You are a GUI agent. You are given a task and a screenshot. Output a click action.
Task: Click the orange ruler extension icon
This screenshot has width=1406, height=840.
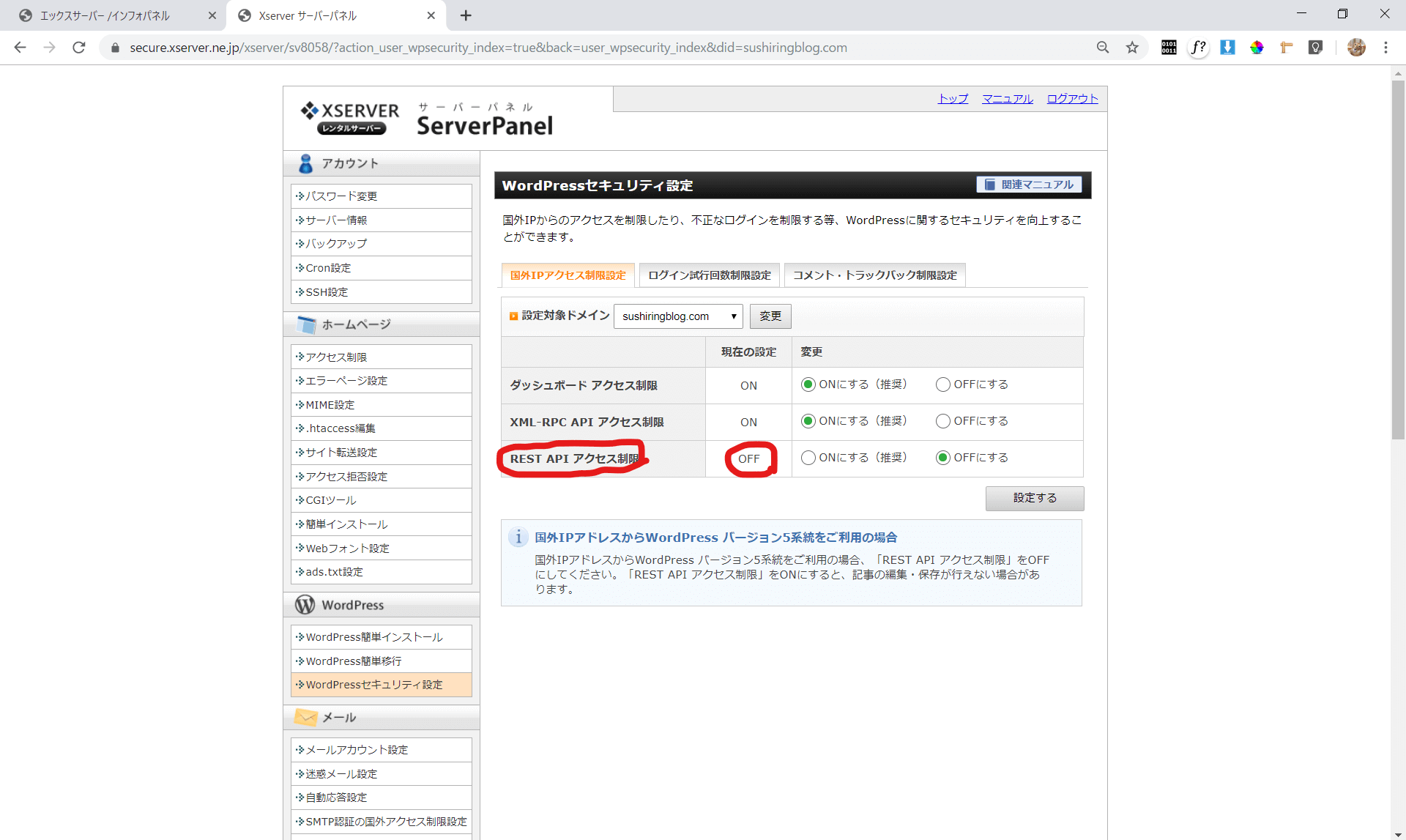[x=1286, y=48]
